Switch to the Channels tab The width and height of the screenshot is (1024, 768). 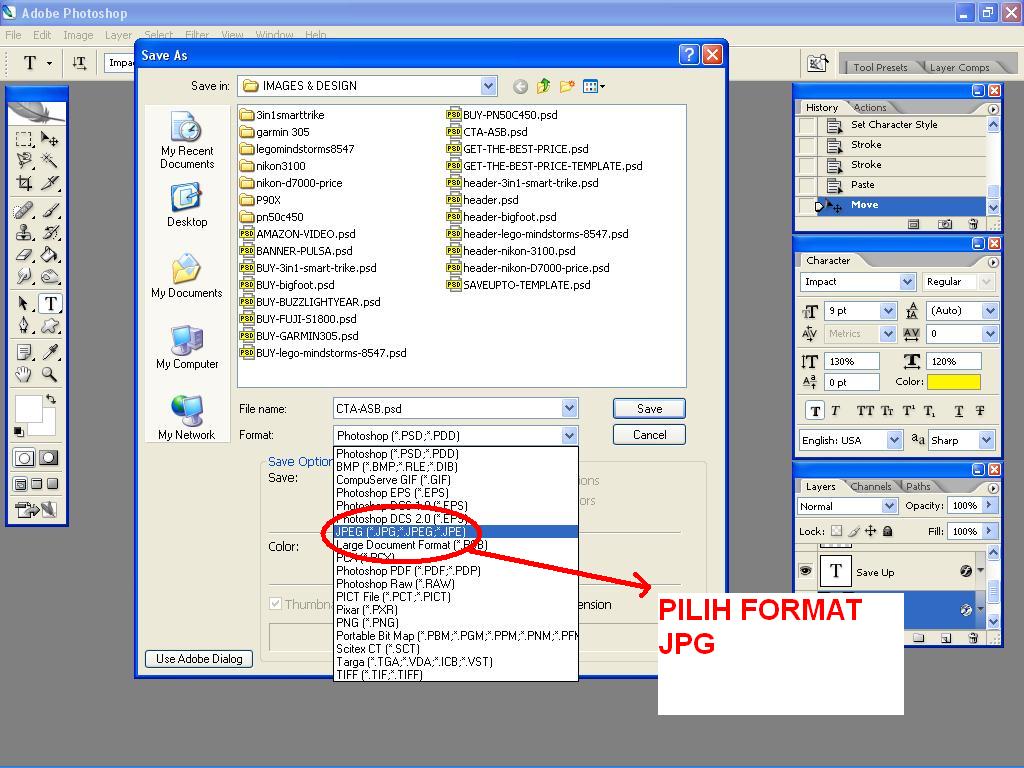[871, 486]
